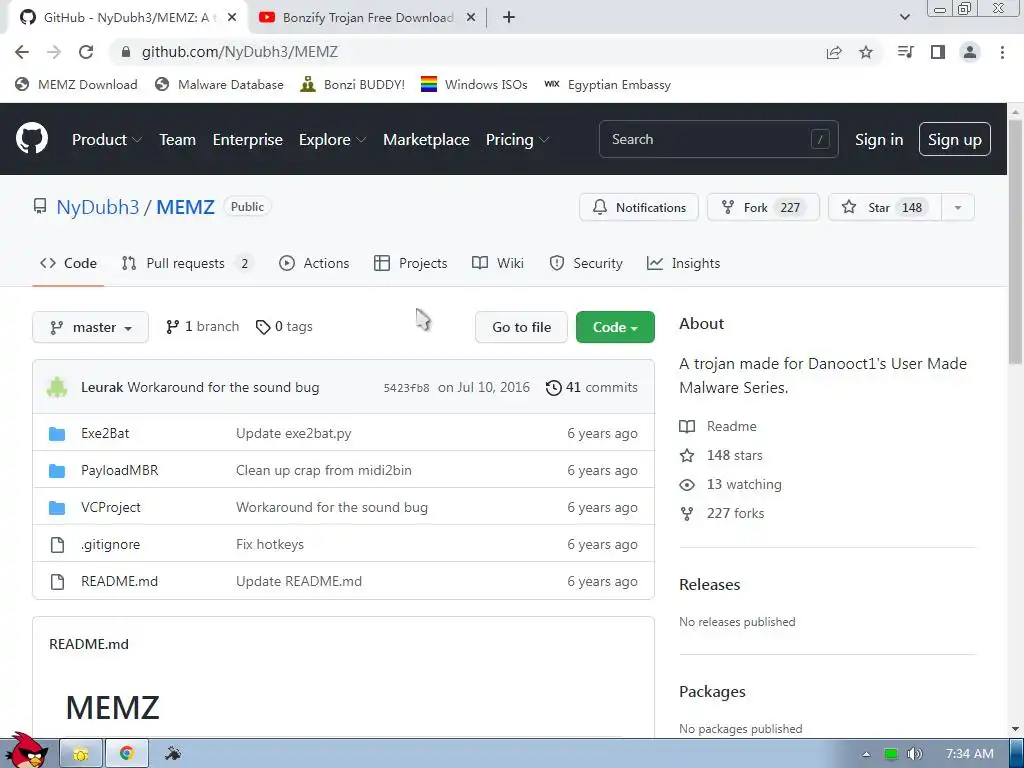Open the media control icon in toolbar

pyautogui.click(x=906, y=52)
